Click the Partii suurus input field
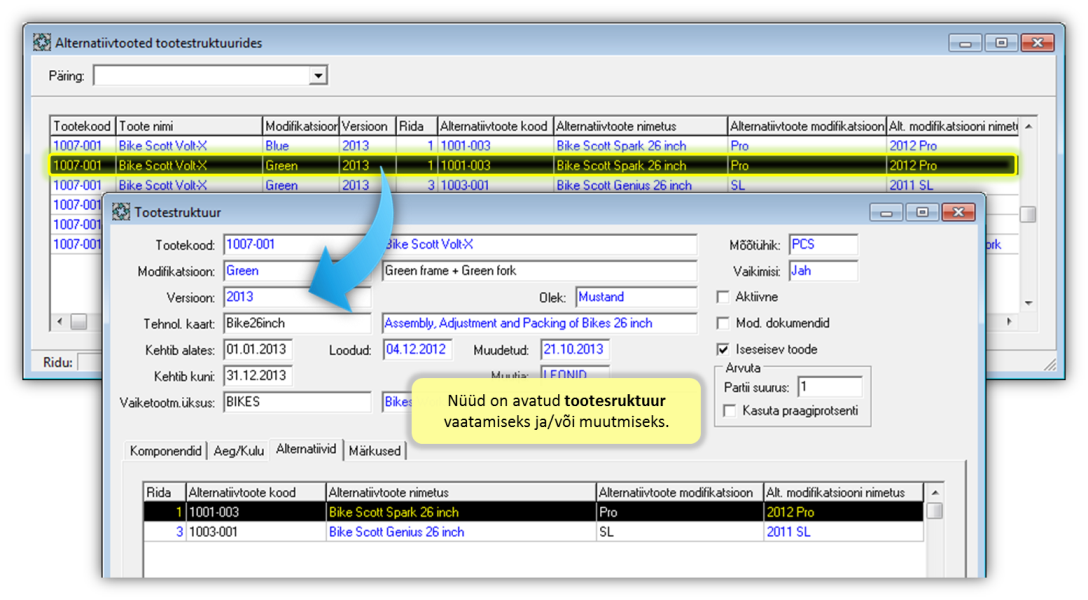This screenshot has height=600, width=1088. [830, 387]
